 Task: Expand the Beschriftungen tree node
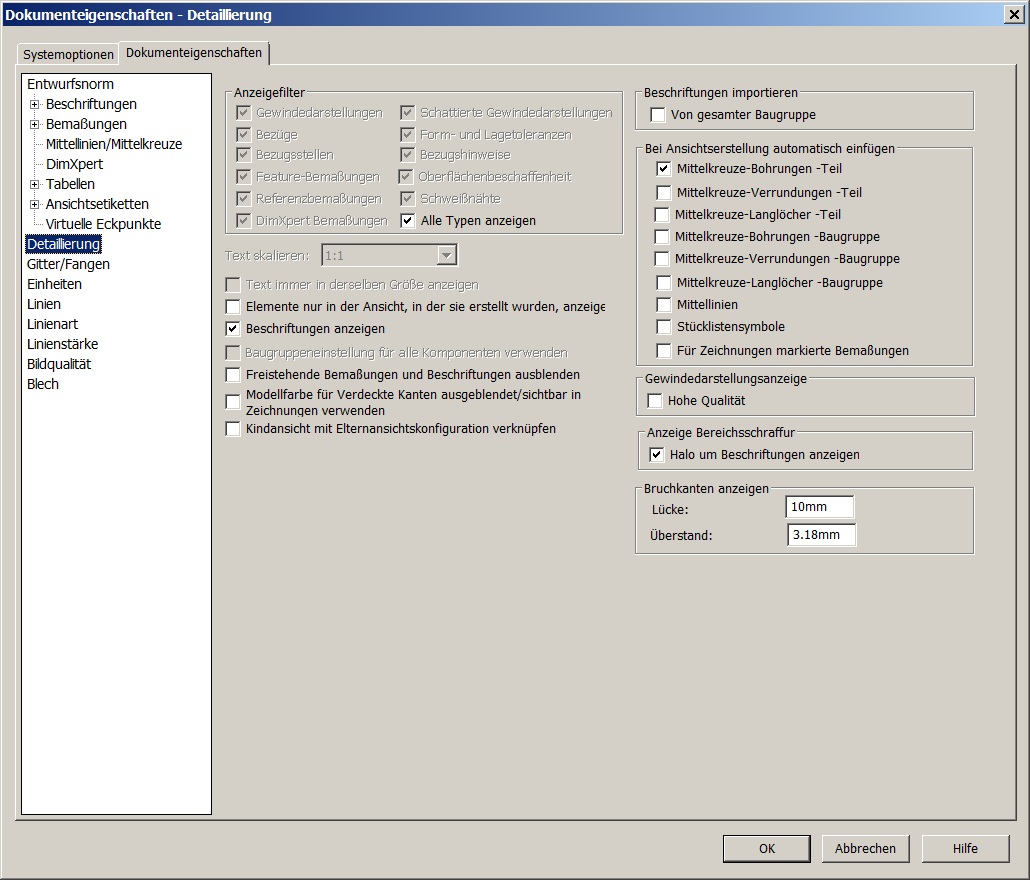tap(34, 104)
